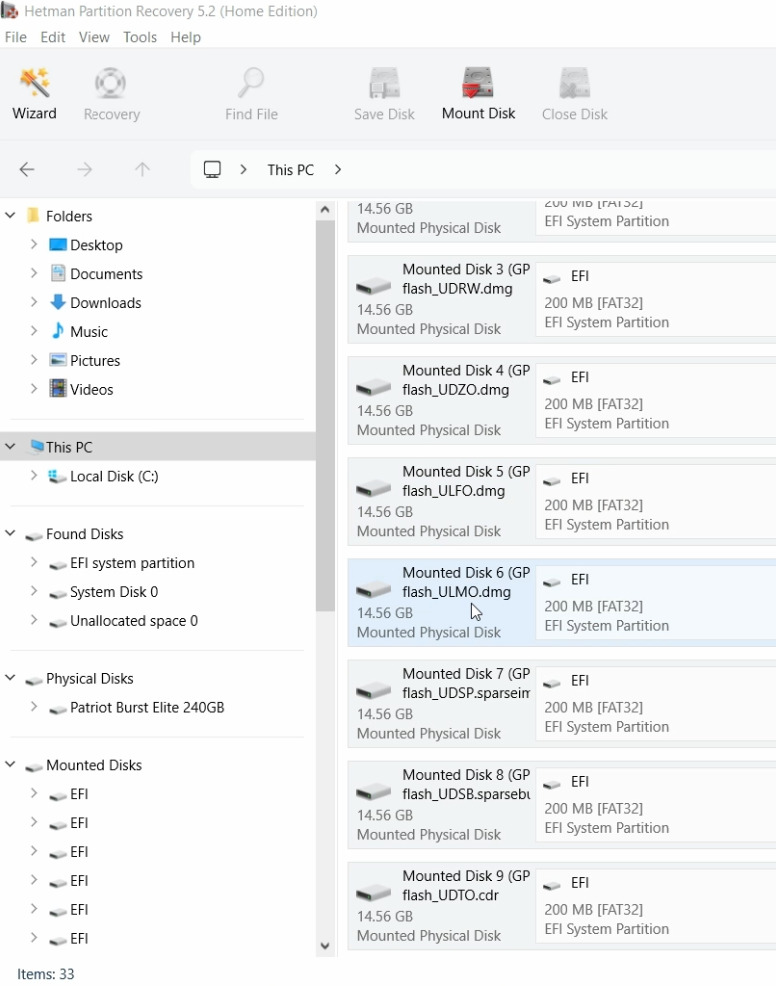776x986 pixels.
Task: Click the Pictures folder icon
Action: pos(58,360)
